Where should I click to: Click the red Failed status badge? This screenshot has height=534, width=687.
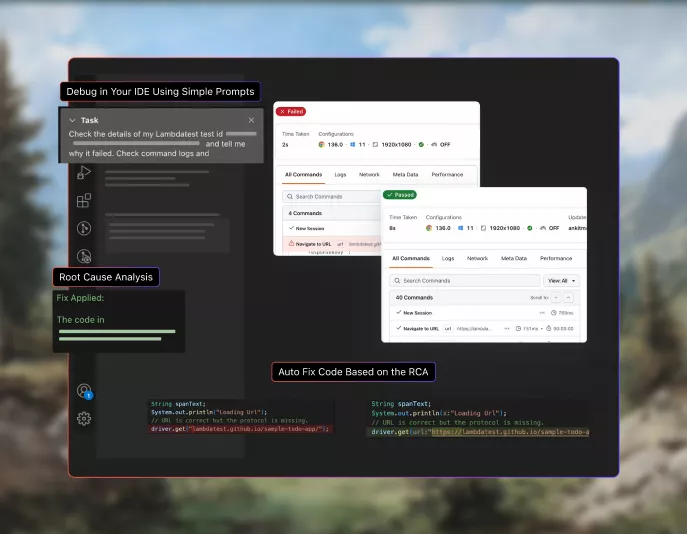(291, 112)
